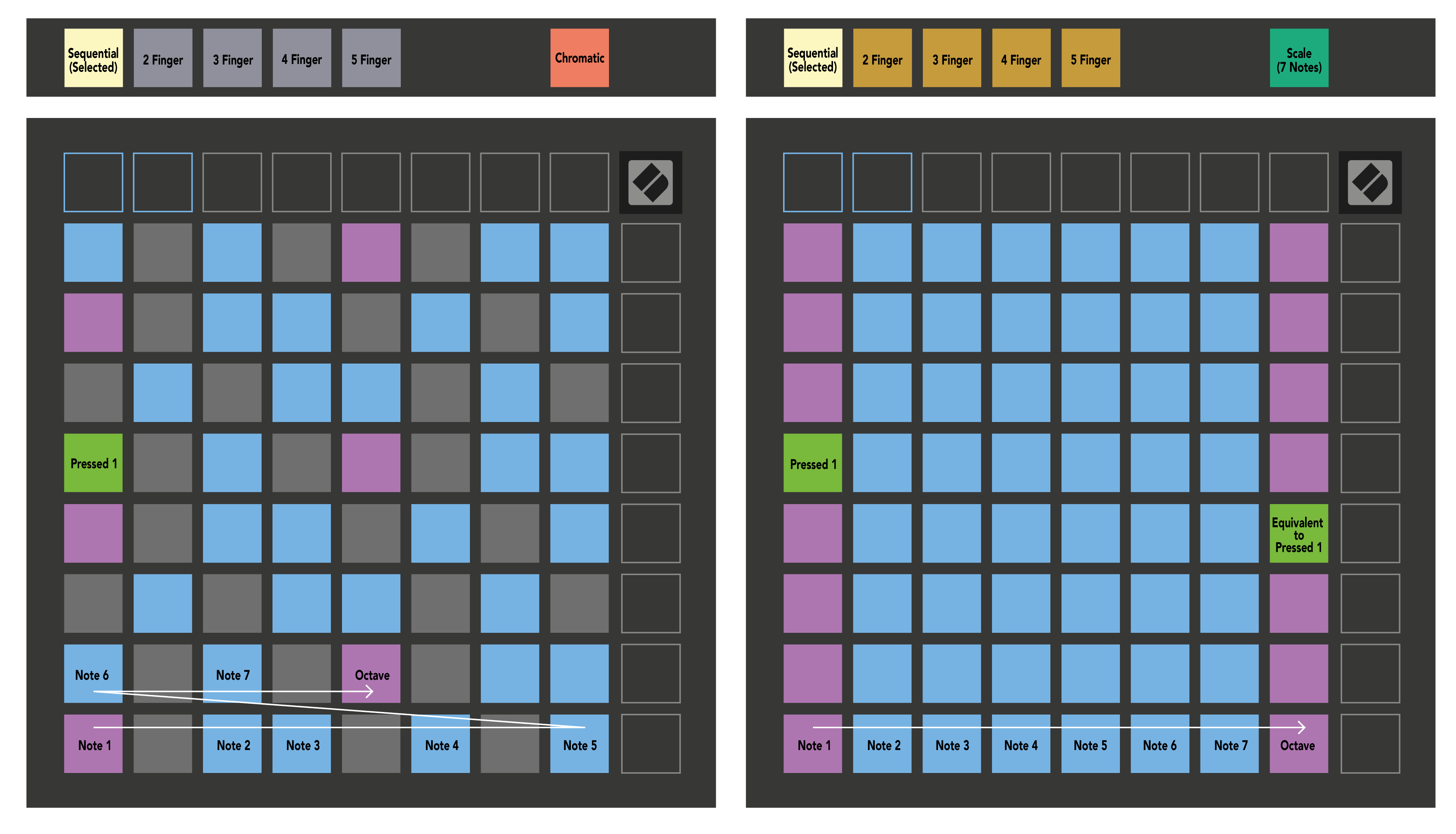
Task: Click side button beside Pressed 1 row, left grid
Action: point(650,463)
